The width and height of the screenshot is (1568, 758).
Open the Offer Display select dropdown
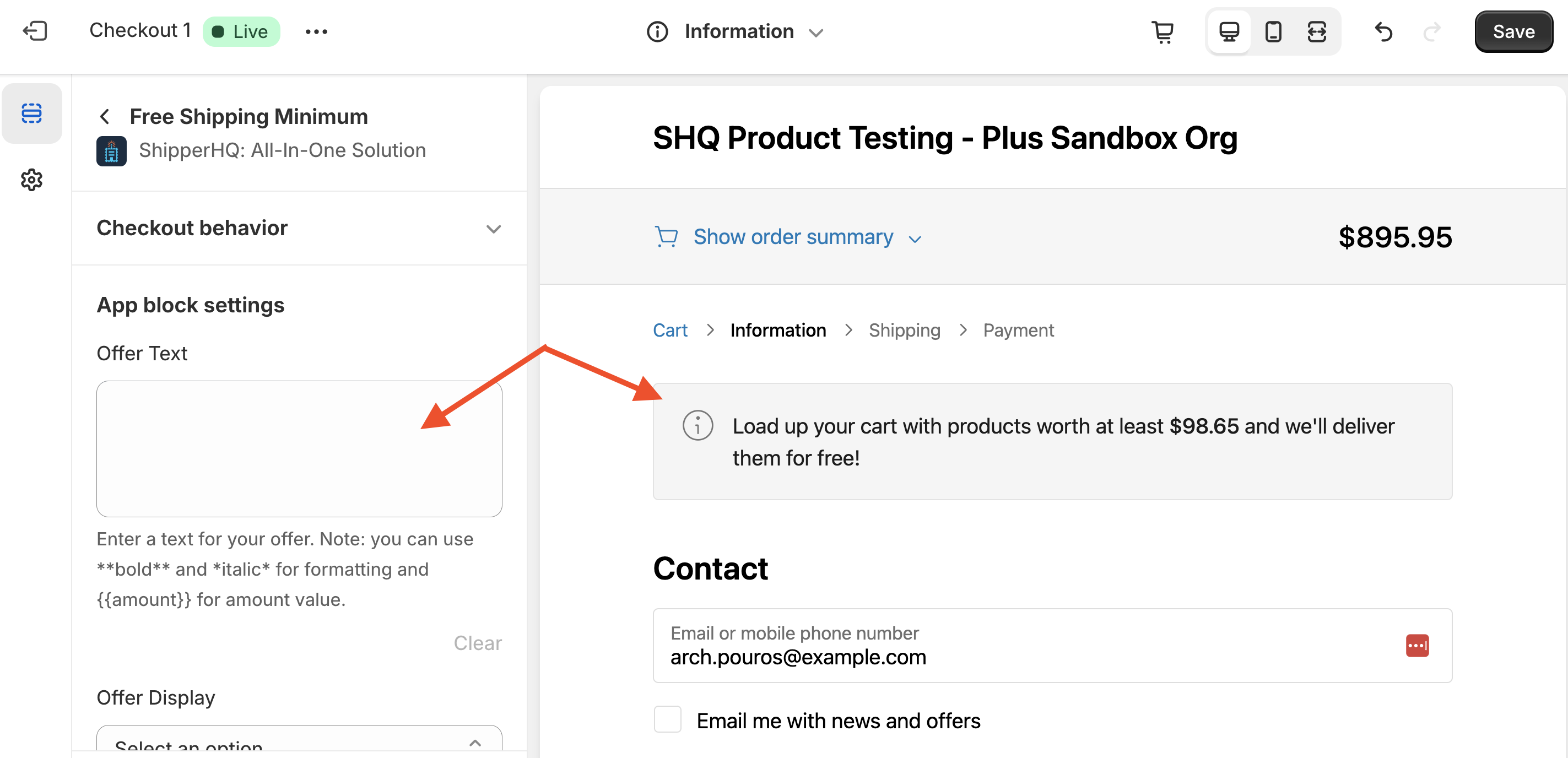(299, 742)
